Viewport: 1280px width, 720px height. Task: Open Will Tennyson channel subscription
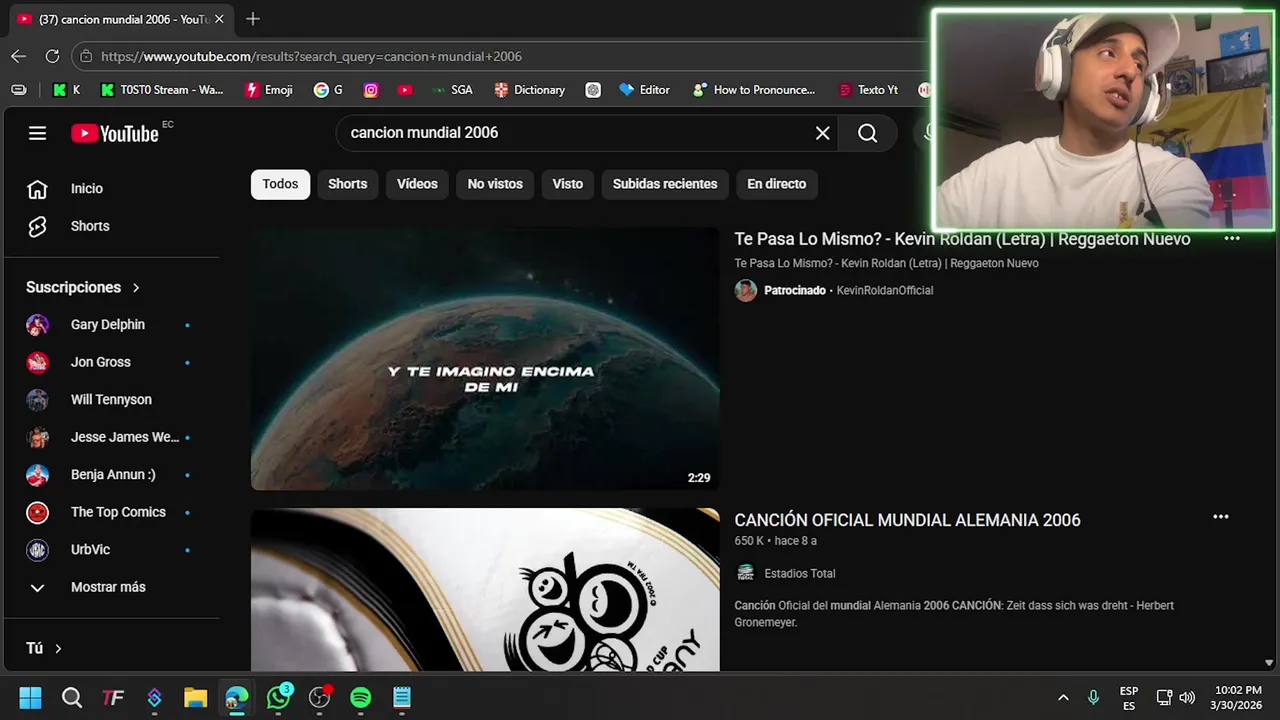(x=112, y=400)
